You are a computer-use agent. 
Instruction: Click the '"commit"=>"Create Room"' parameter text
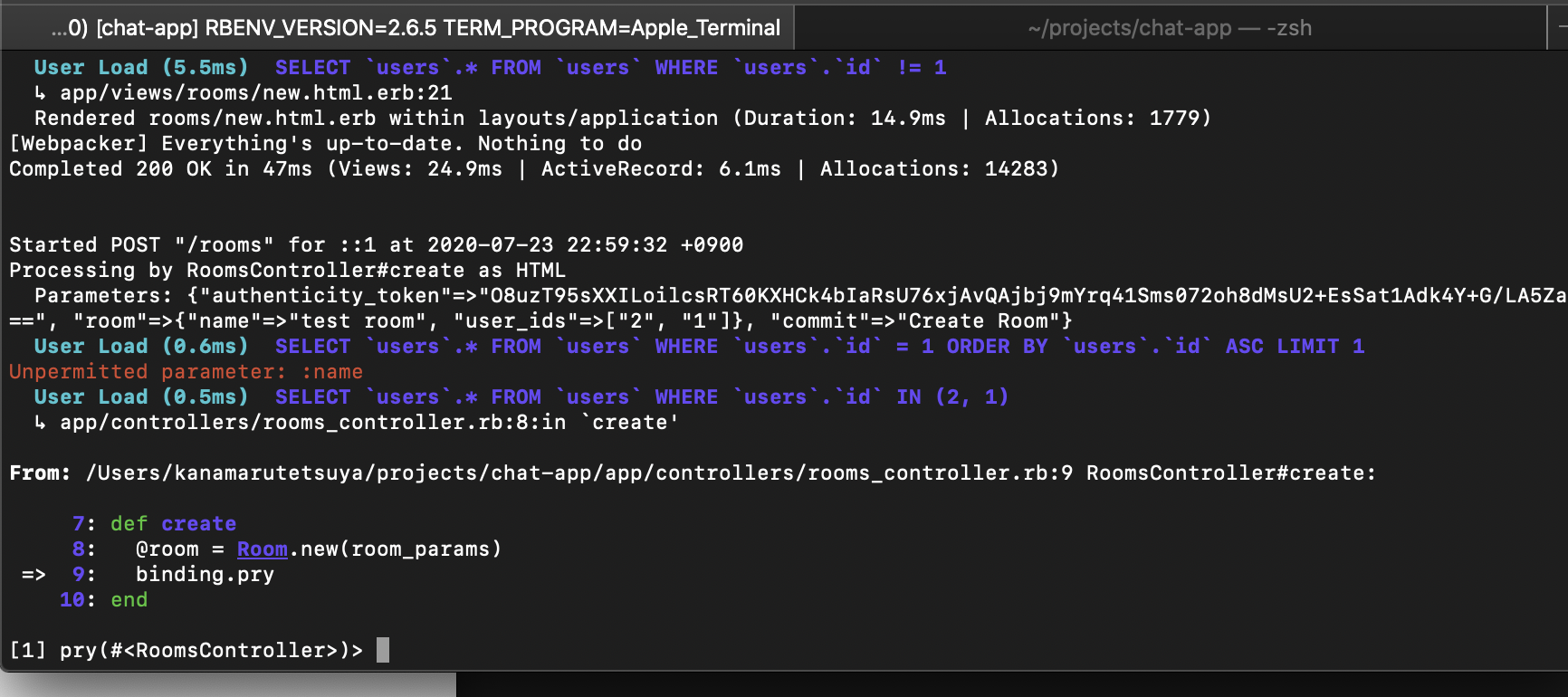pos(922,321)
